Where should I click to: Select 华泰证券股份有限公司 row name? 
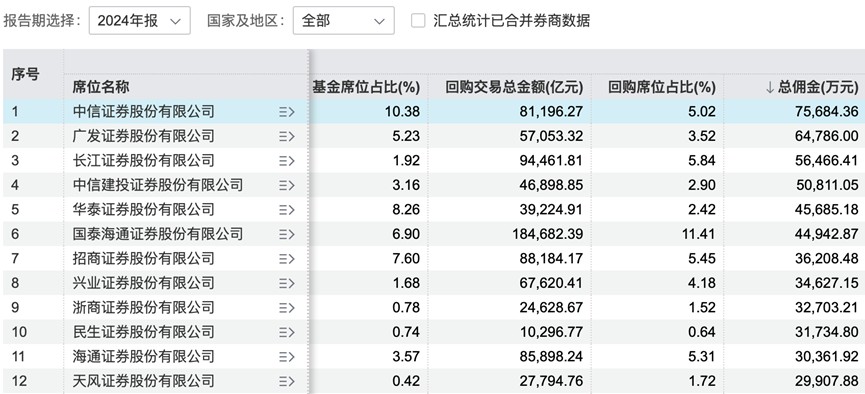pos(143,210)
